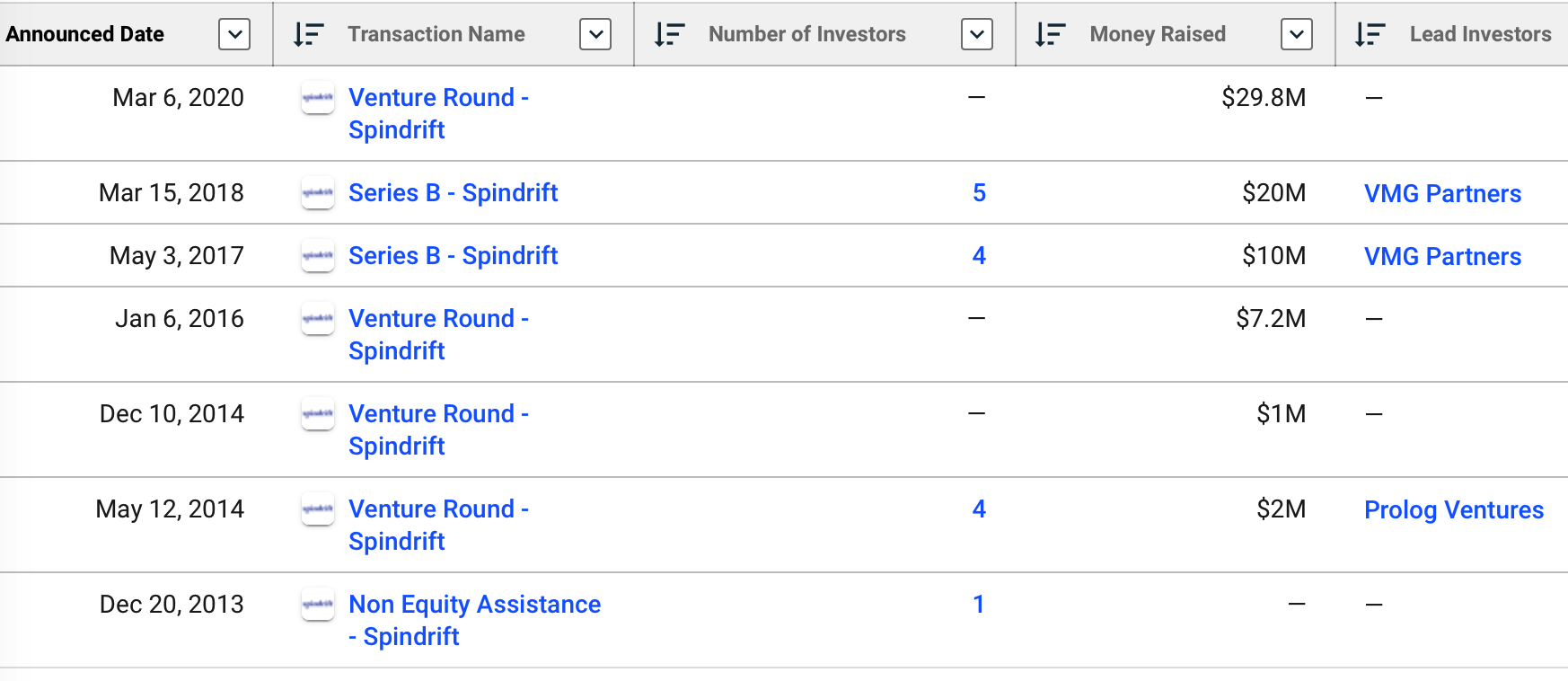This screenshot has width=1568, height=681.
Task: Open Transaction Name column dropdown
Action: tap(595, 34)
